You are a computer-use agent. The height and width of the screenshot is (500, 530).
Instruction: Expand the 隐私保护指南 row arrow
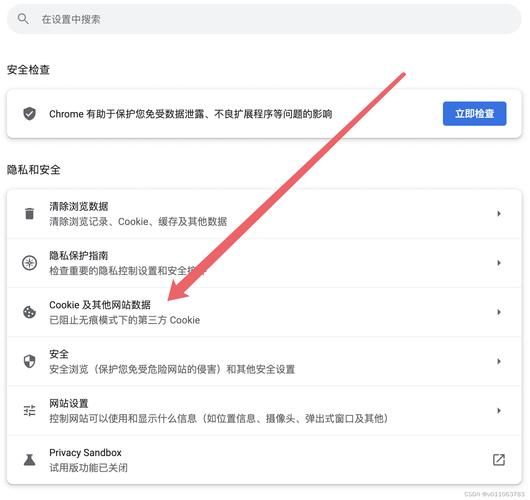(x=499, y=263)
